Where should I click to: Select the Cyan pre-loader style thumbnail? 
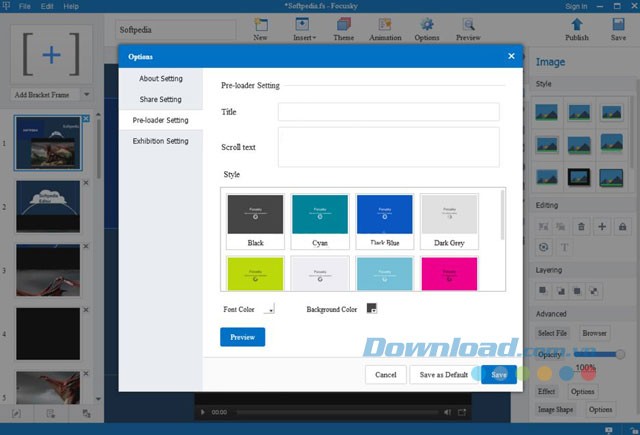click(320, 221)
